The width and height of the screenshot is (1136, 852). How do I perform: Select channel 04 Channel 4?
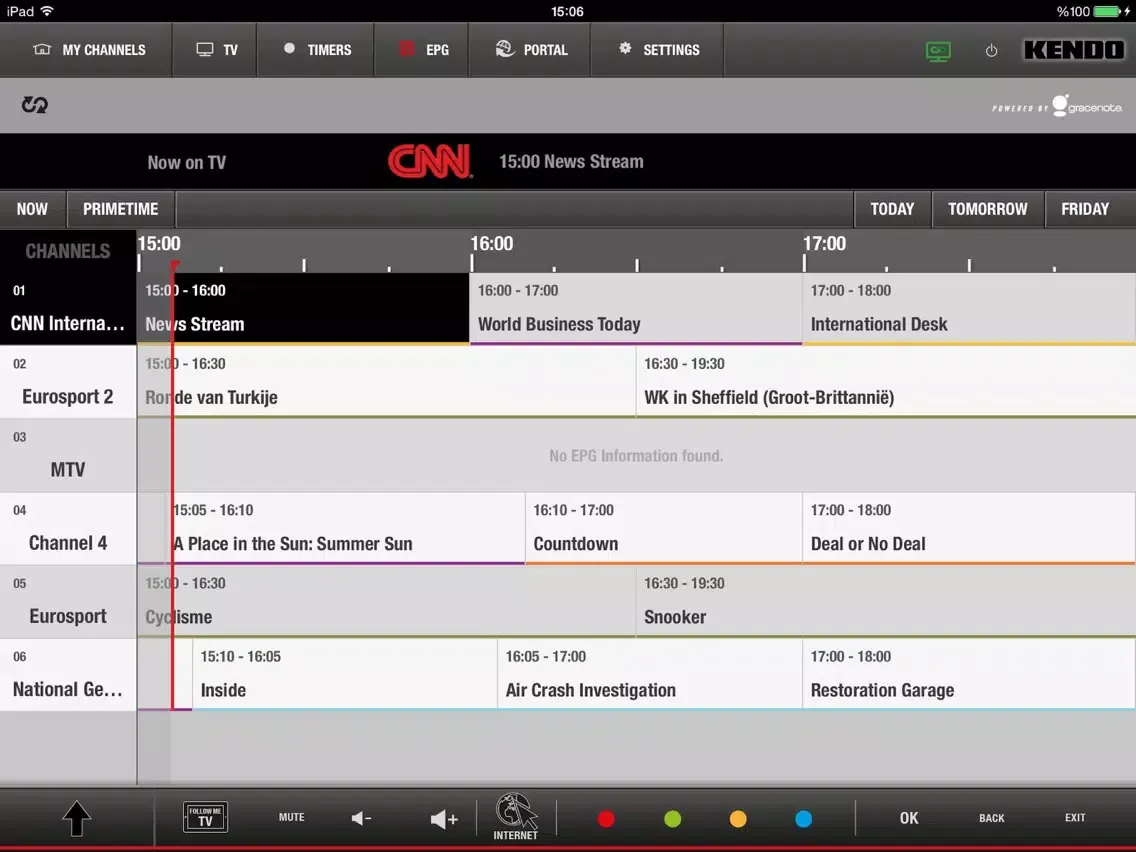(68, 528)
